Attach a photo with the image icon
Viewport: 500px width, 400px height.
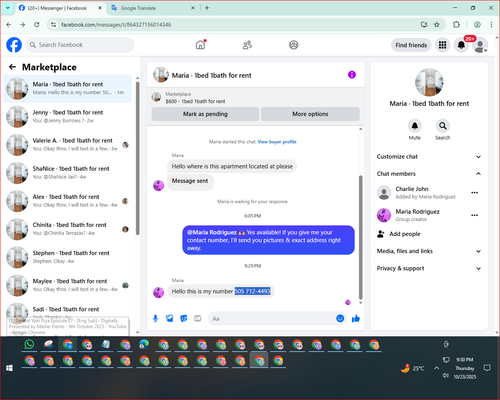tap(170, 319)
